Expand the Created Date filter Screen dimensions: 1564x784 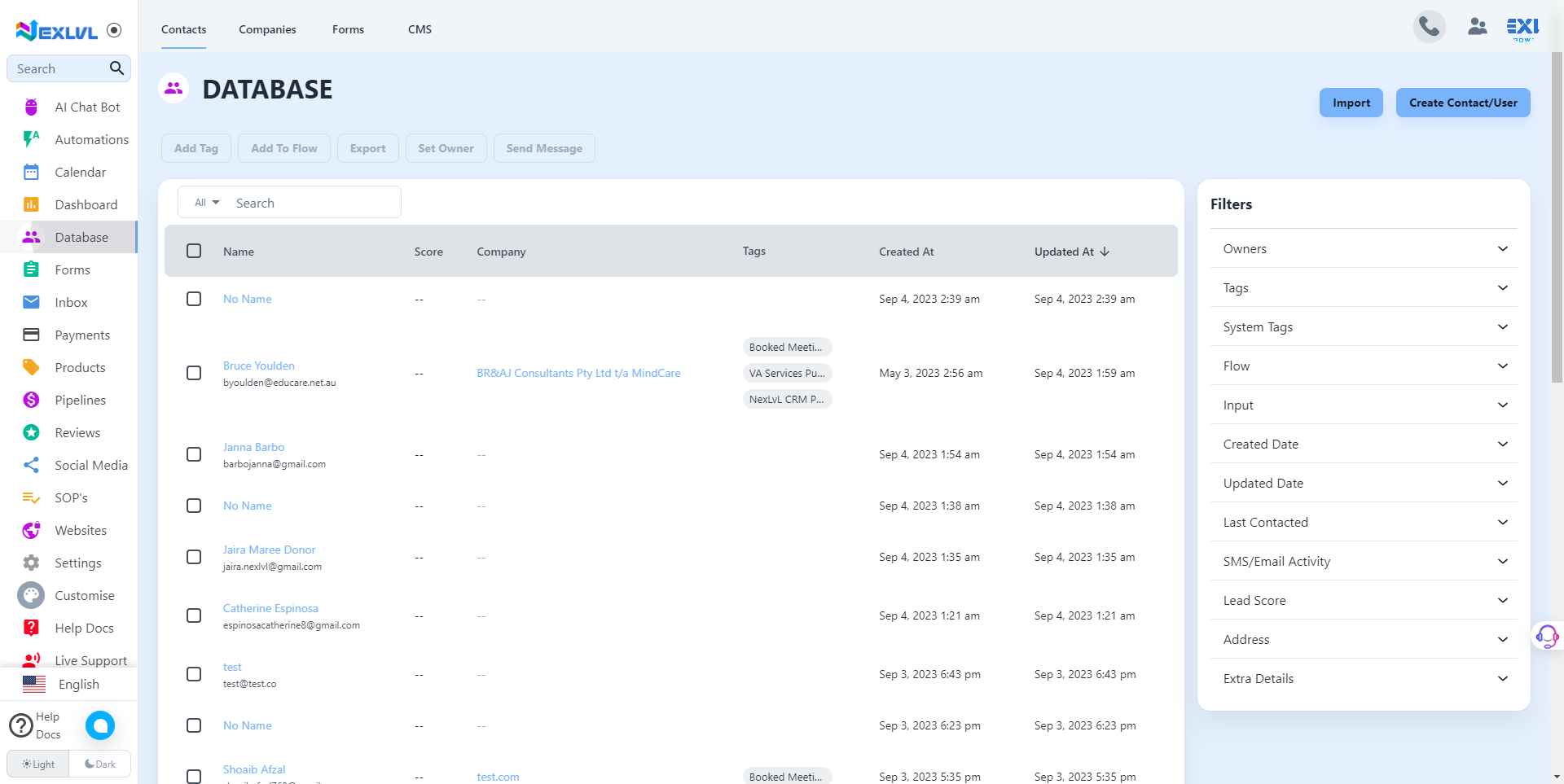[x=1364, y=444]
